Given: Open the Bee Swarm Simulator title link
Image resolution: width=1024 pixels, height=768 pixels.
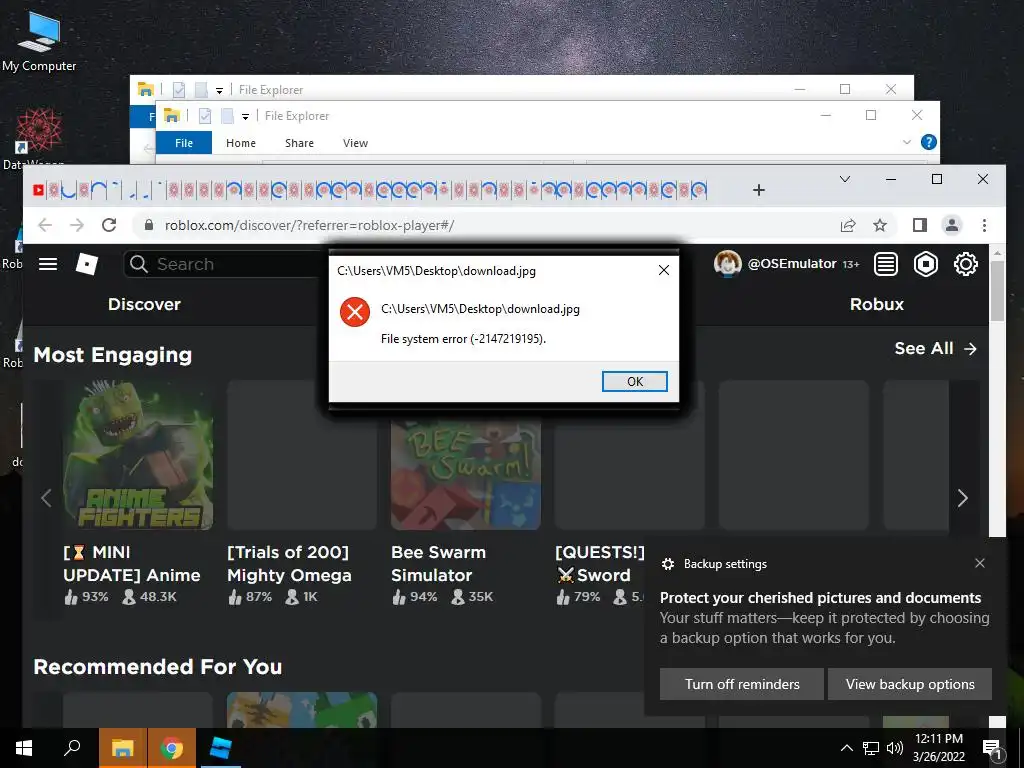Looking at the screenshot, I should pos(438,564).
